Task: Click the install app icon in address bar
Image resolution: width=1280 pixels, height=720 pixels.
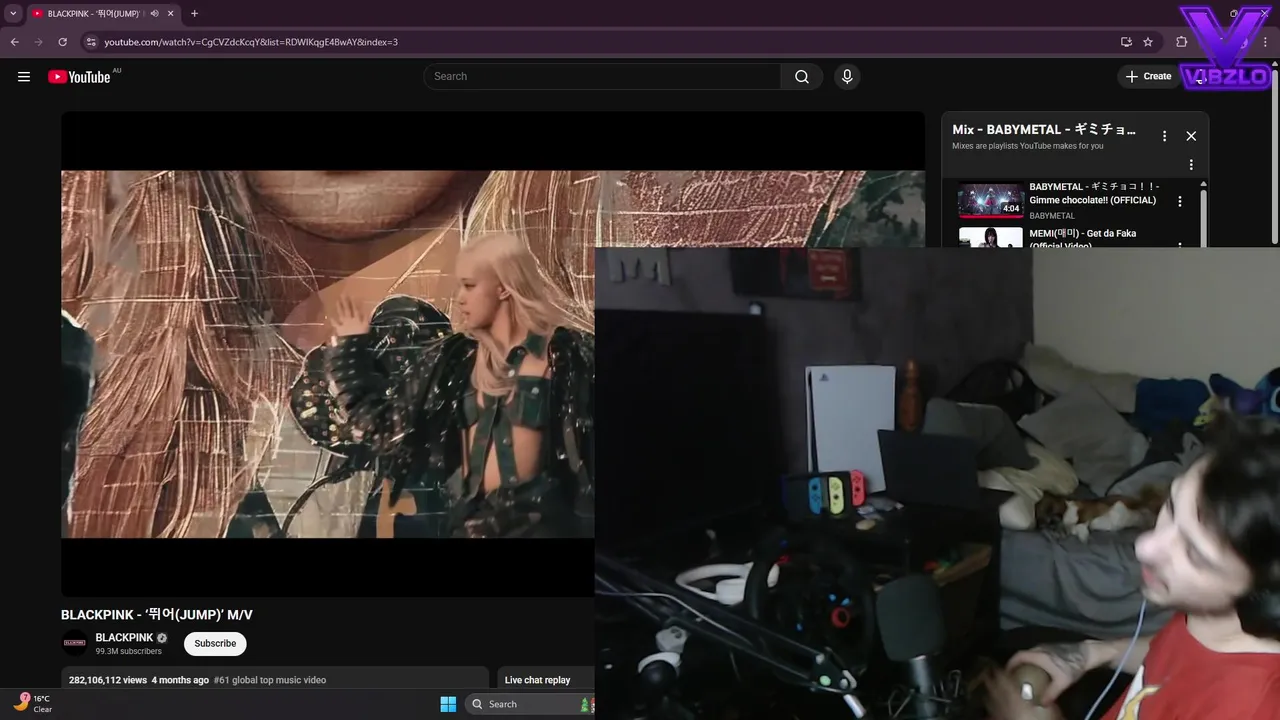Action: [x=1126, y=42]
